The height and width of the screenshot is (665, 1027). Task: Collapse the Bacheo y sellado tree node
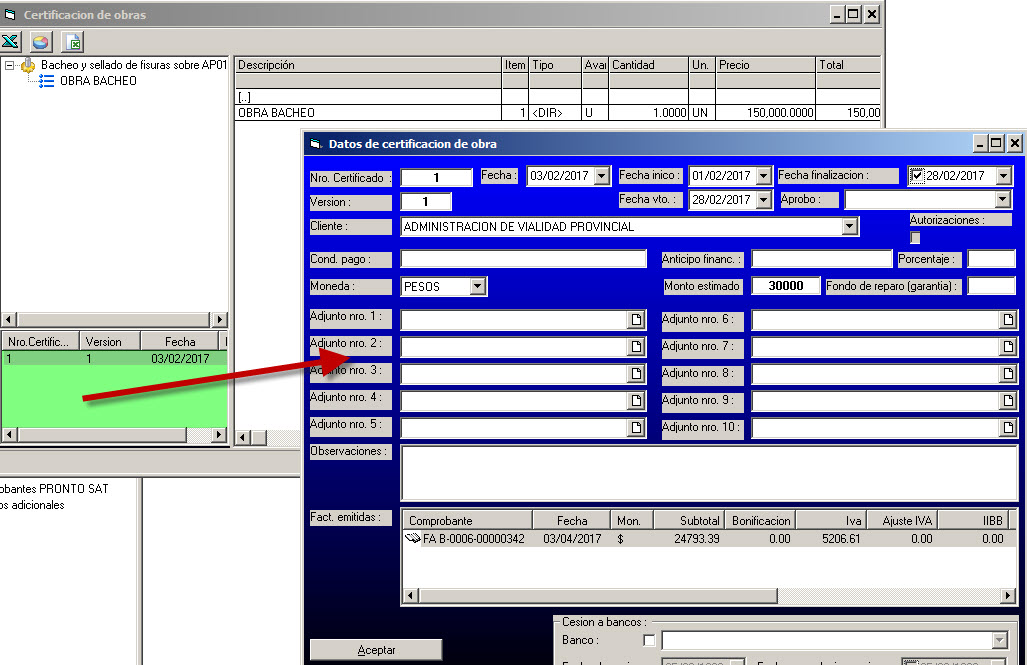point(9,66)
